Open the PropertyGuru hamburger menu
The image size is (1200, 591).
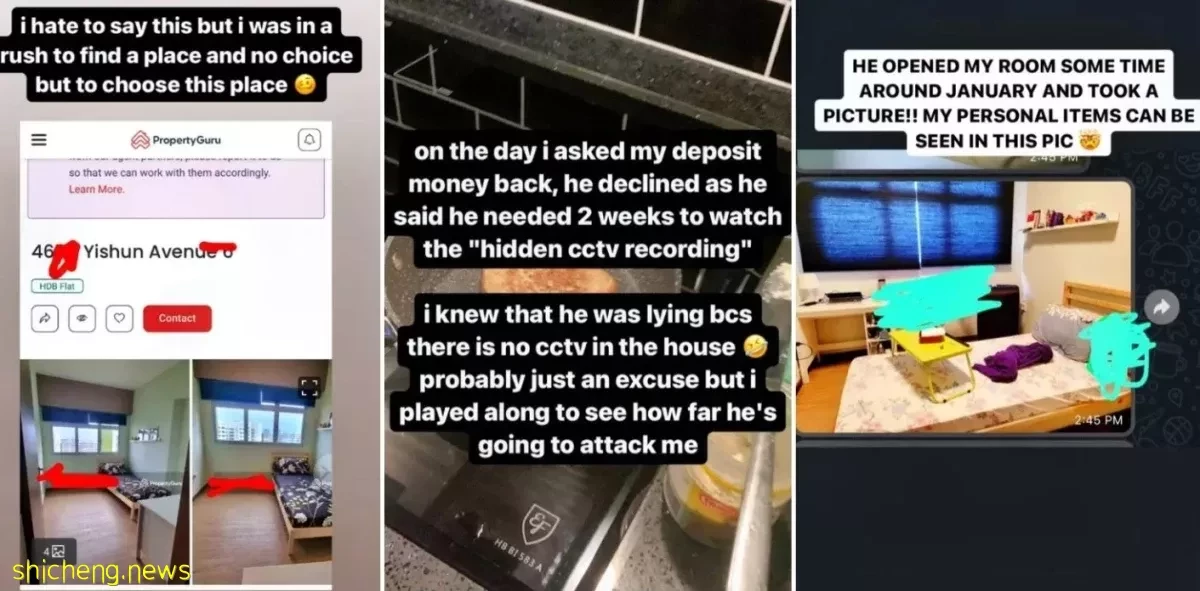[x=39, y=140]
